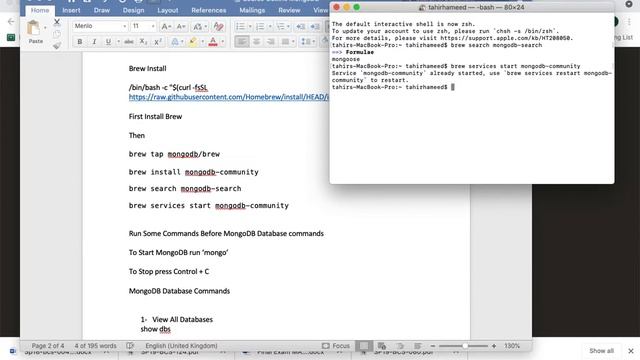Open the Mailings ribbon tab
Screen dimensions: 640x360
(252, 10)
